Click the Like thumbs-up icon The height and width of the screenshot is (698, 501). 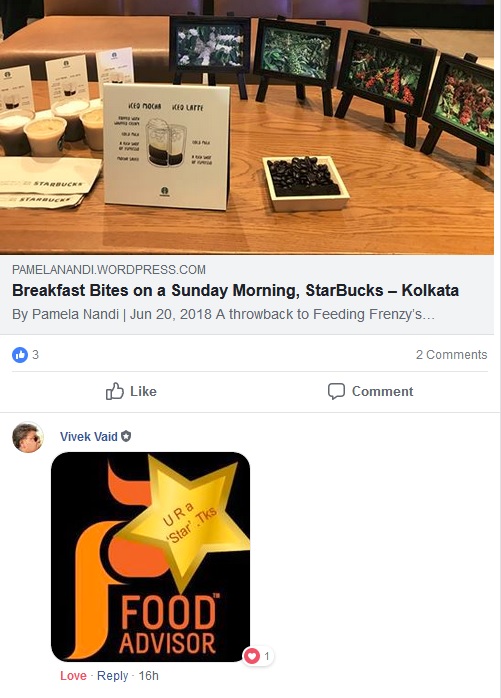click(114, 391)
